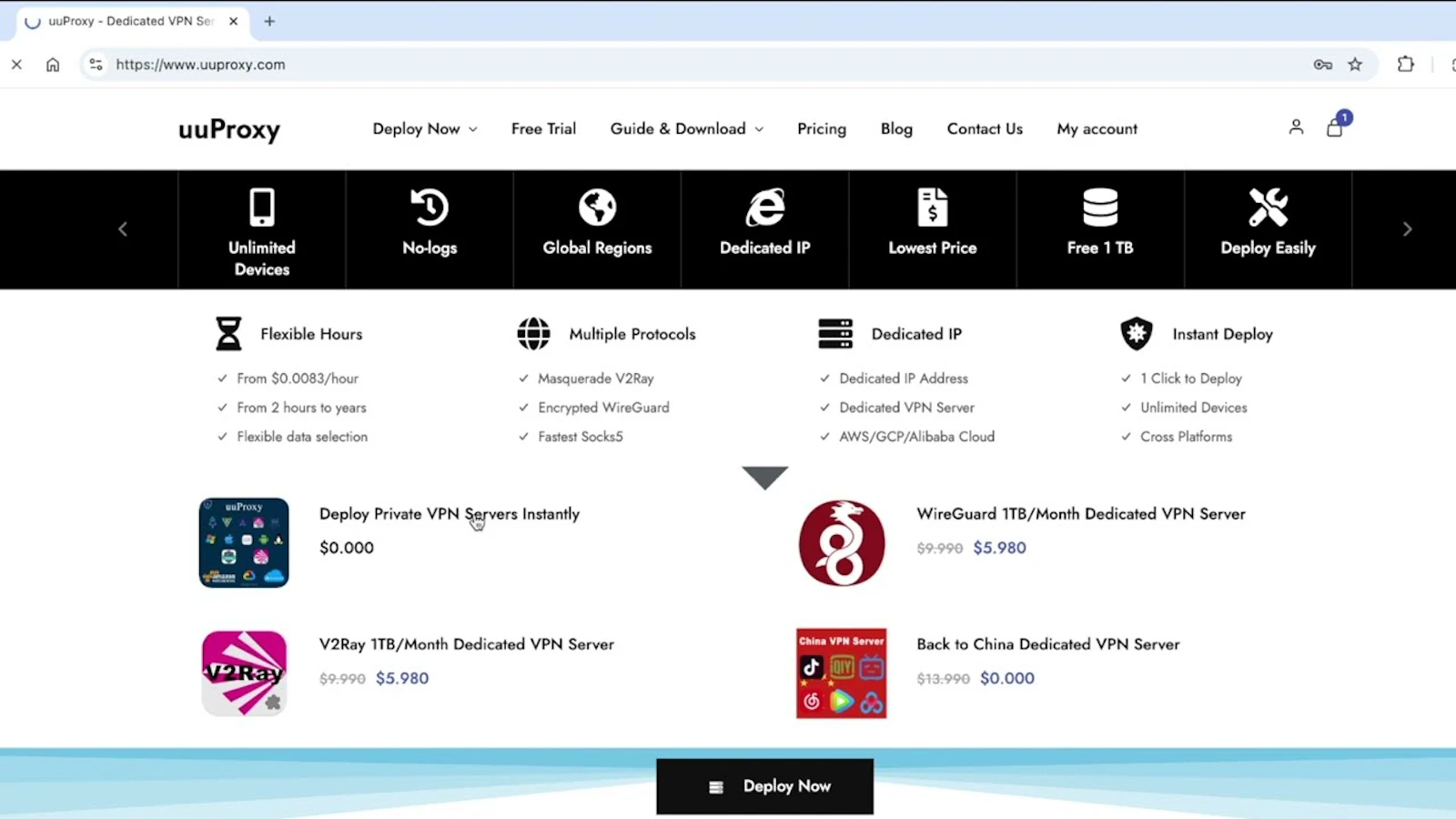Close the uuProxy browser tab
The width and height of the screenshot is (1456, 819).
[x=233, y=21]
